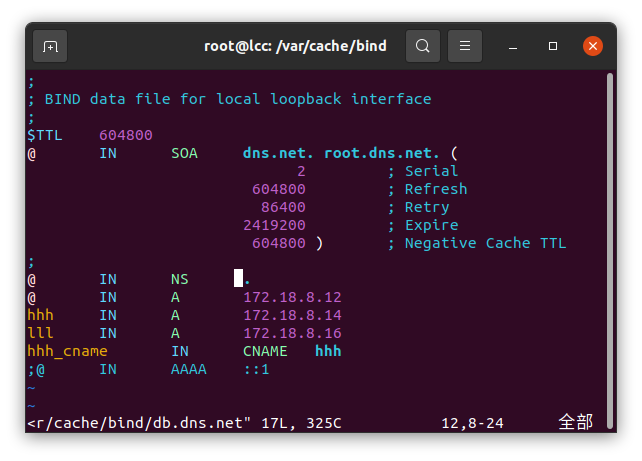Click the IP 172.18.8.12
642x461 pixels.
pos(292,297)
